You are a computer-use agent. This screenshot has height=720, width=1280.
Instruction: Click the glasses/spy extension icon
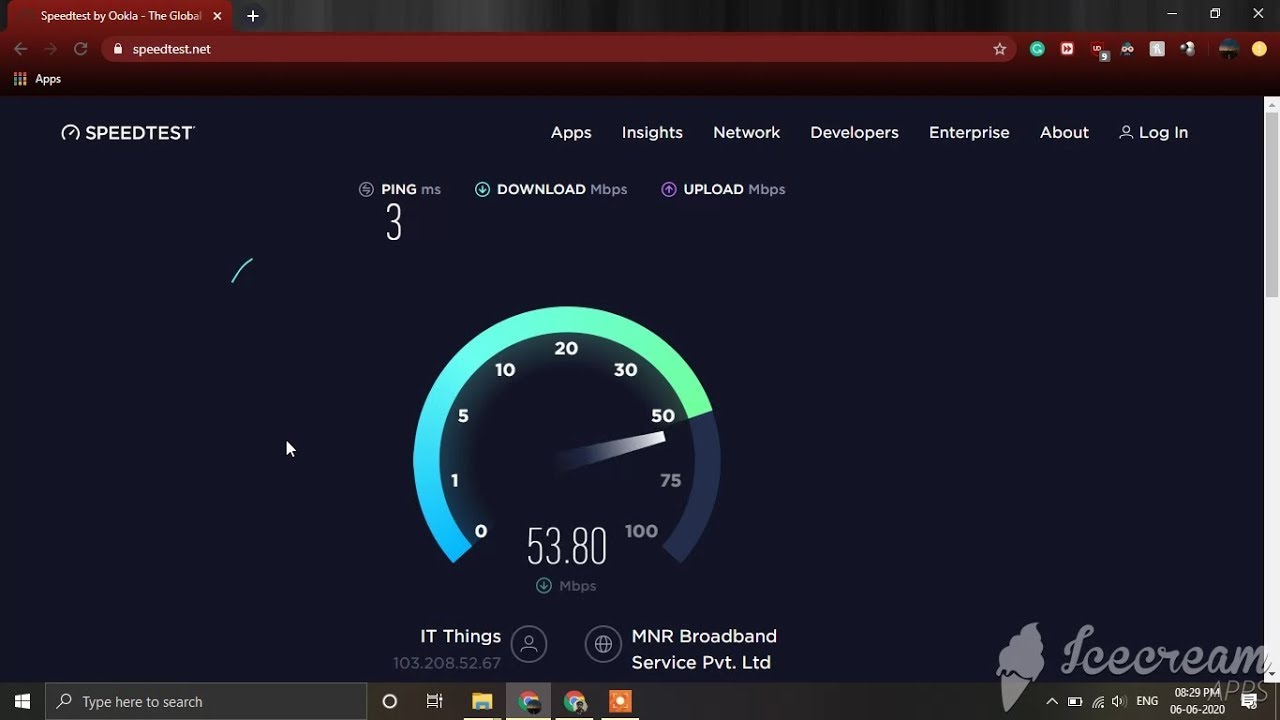[x=1127, y=49]
